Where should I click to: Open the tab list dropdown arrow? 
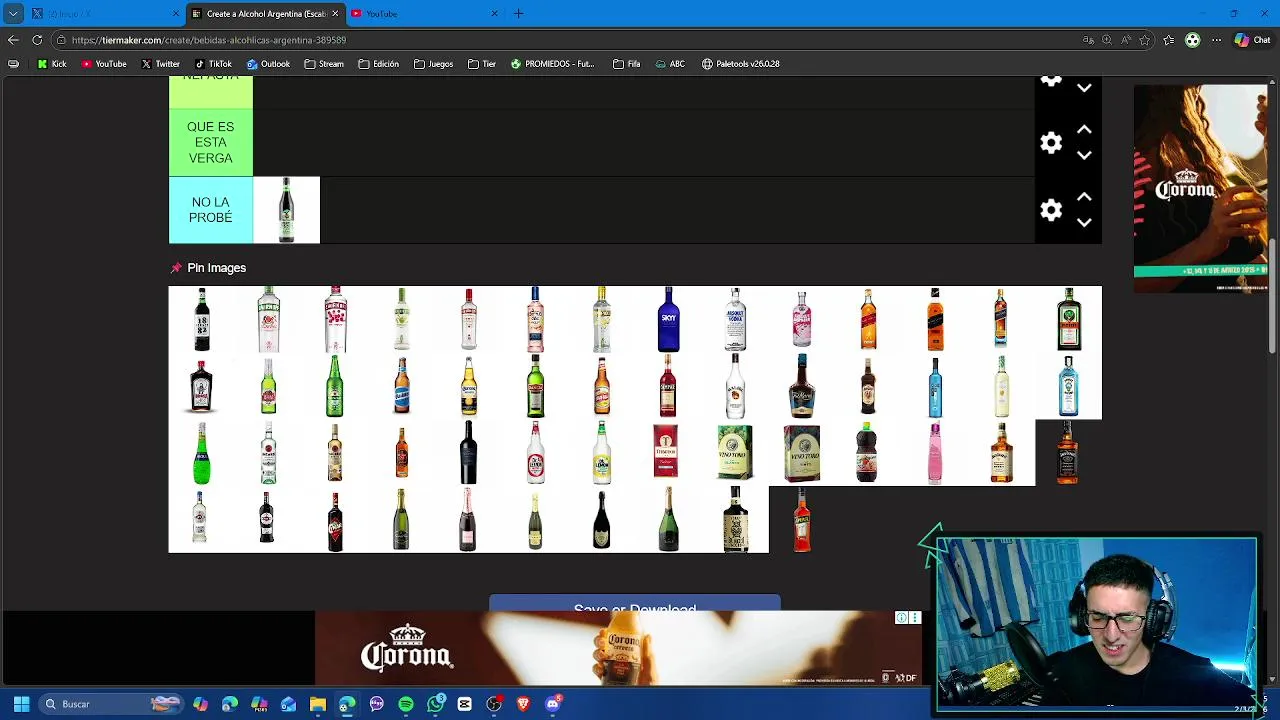(13, 14)
